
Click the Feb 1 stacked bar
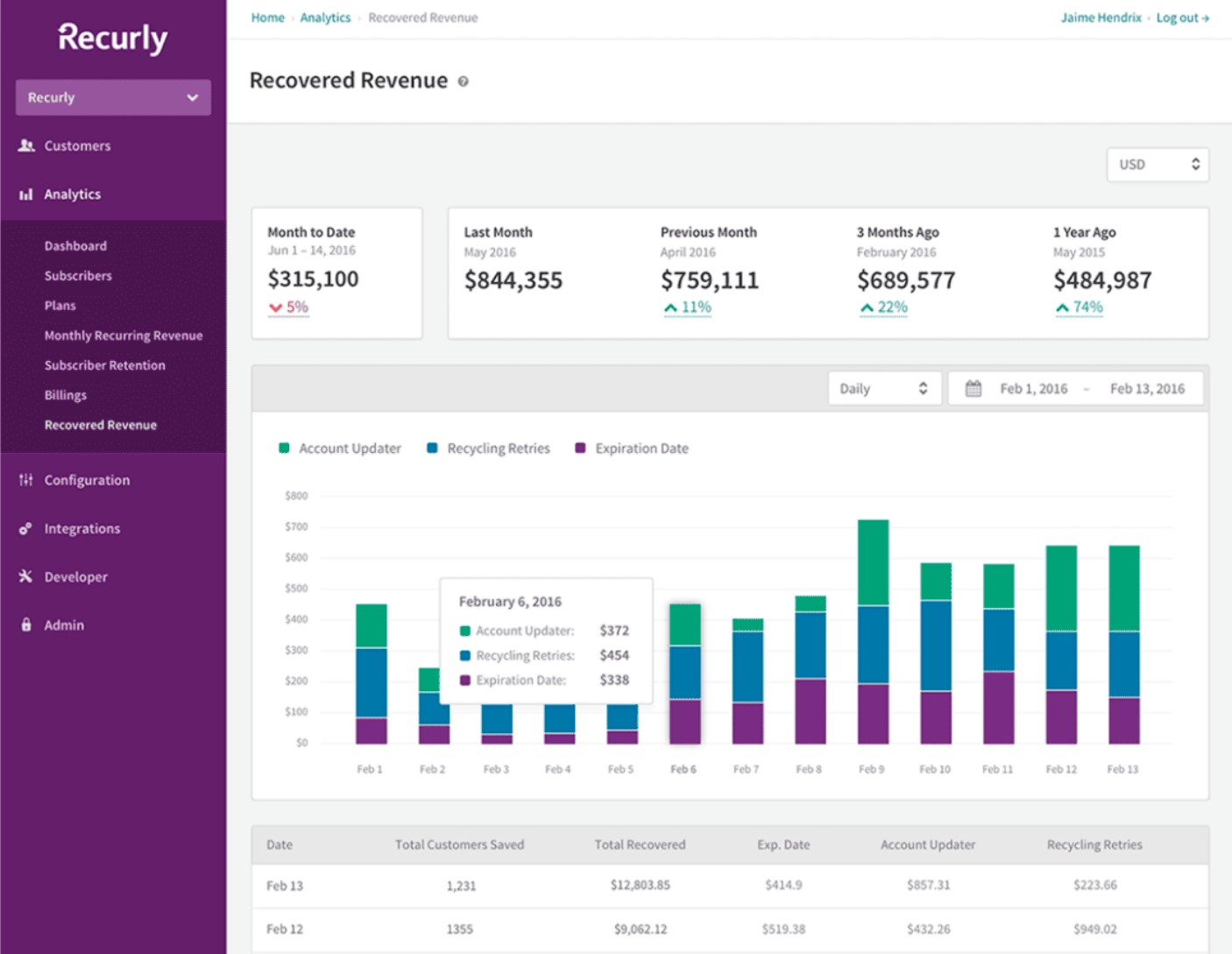(x=372, y=674)
